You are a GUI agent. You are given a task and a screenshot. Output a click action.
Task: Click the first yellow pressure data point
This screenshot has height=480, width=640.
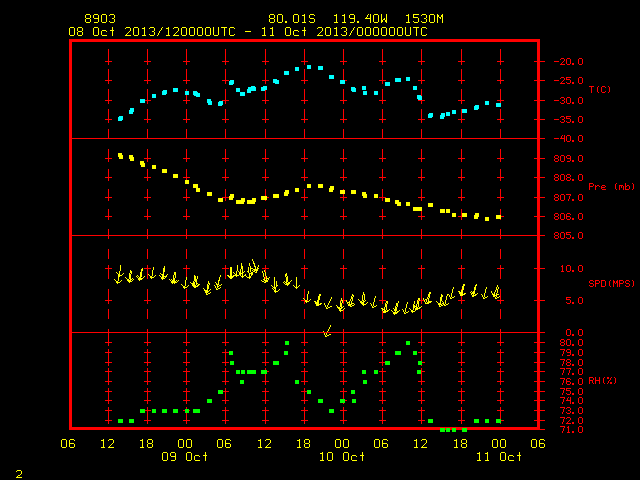[x=120, y=156]
